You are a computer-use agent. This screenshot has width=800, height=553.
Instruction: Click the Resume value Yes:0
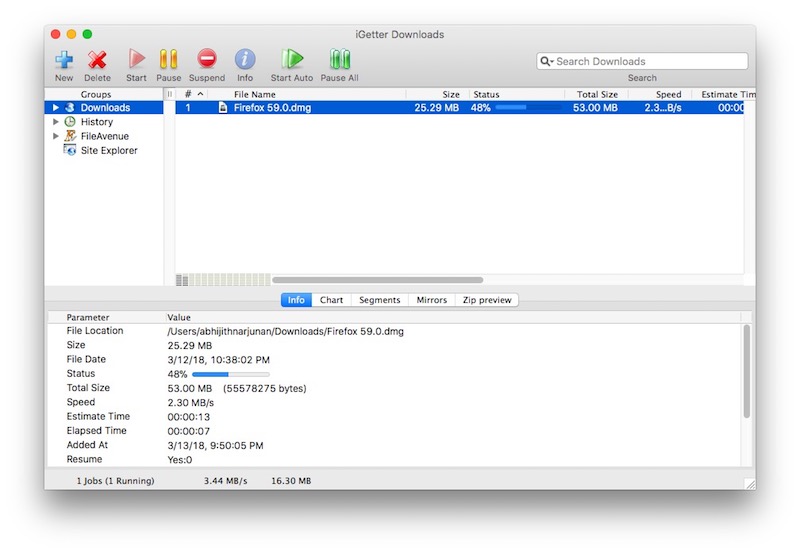[x=180, y=460]
